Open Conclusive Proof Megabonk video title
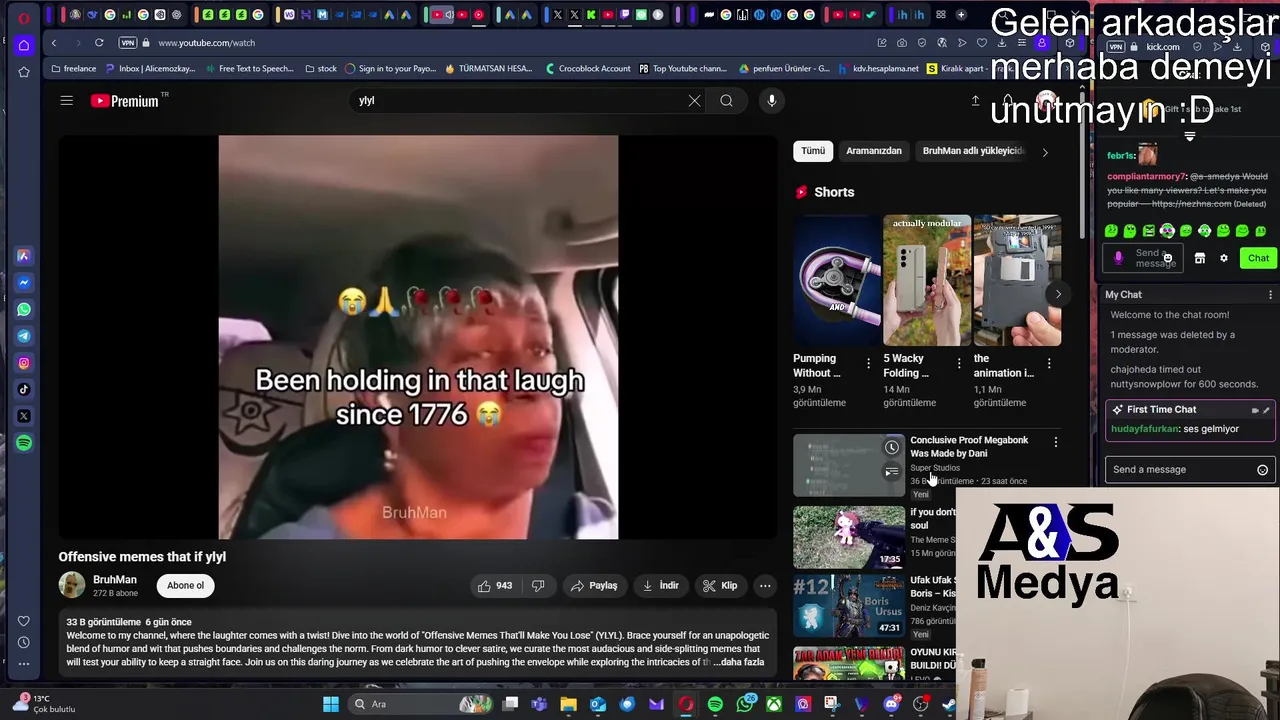1280x720 pixels. (x=969, y=447)
